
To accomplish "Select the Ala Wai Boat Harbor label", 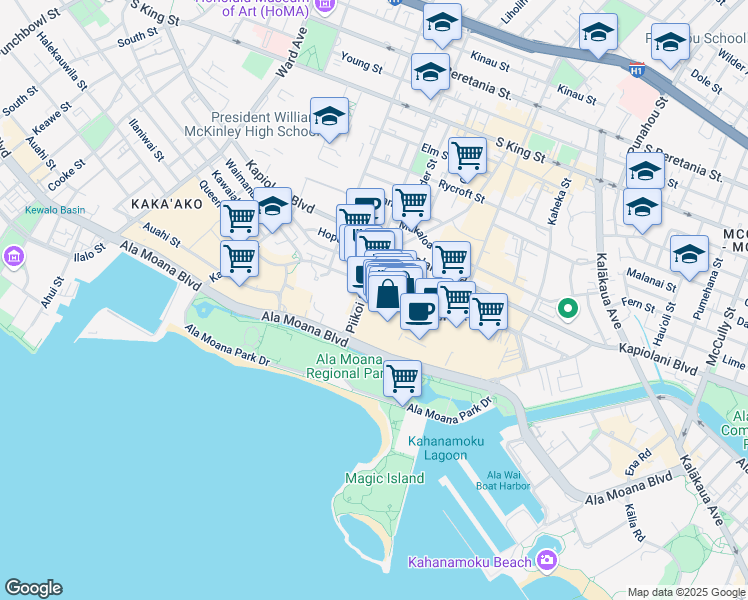I will point(503,480).
